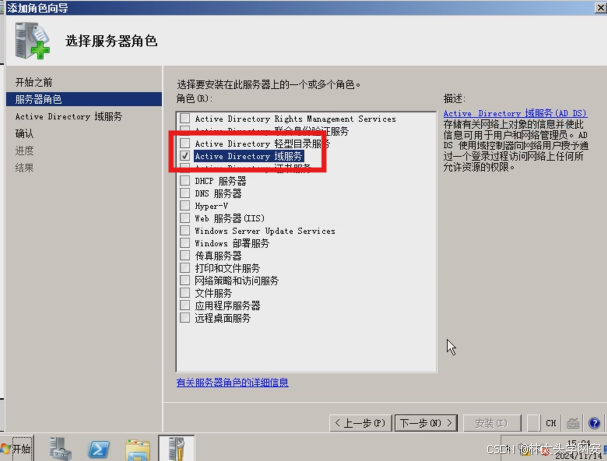Check the 打印和文件服务 checkbox
The width and height of the screenshot is (607, 461).
coord(185,267)
